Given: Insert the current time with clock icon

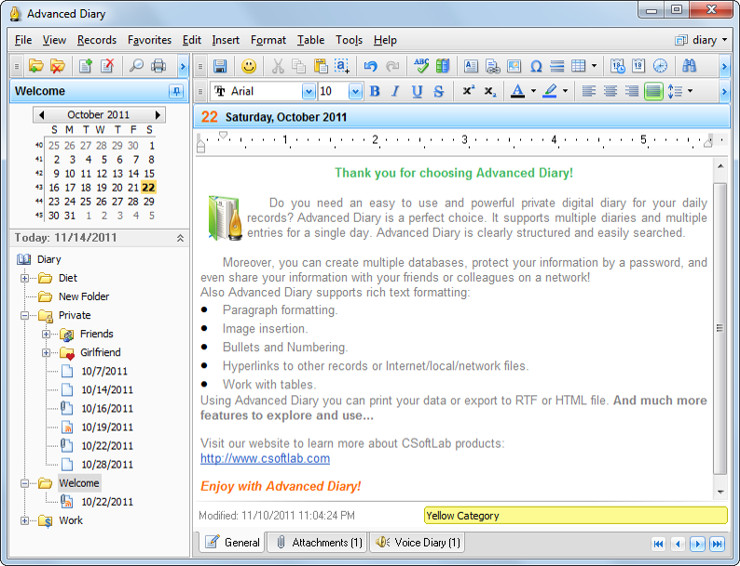Looking at the screenshot, I should (x=660, y=66).
